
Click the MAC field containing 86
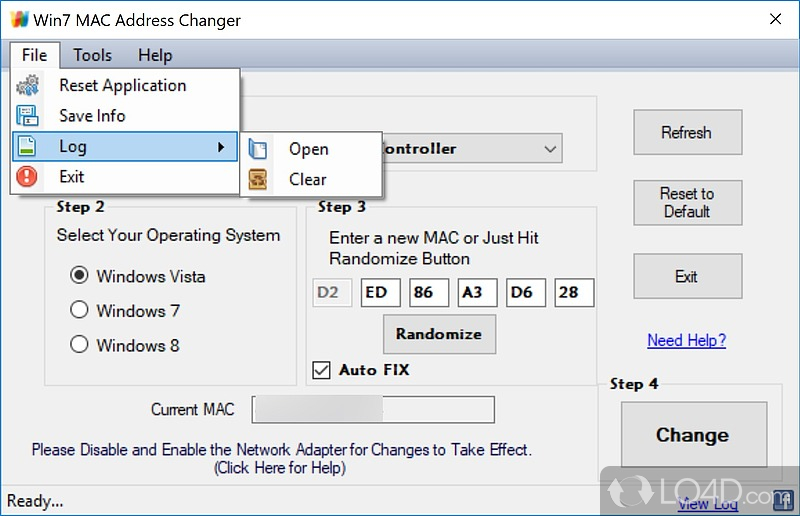click(429, 292)
